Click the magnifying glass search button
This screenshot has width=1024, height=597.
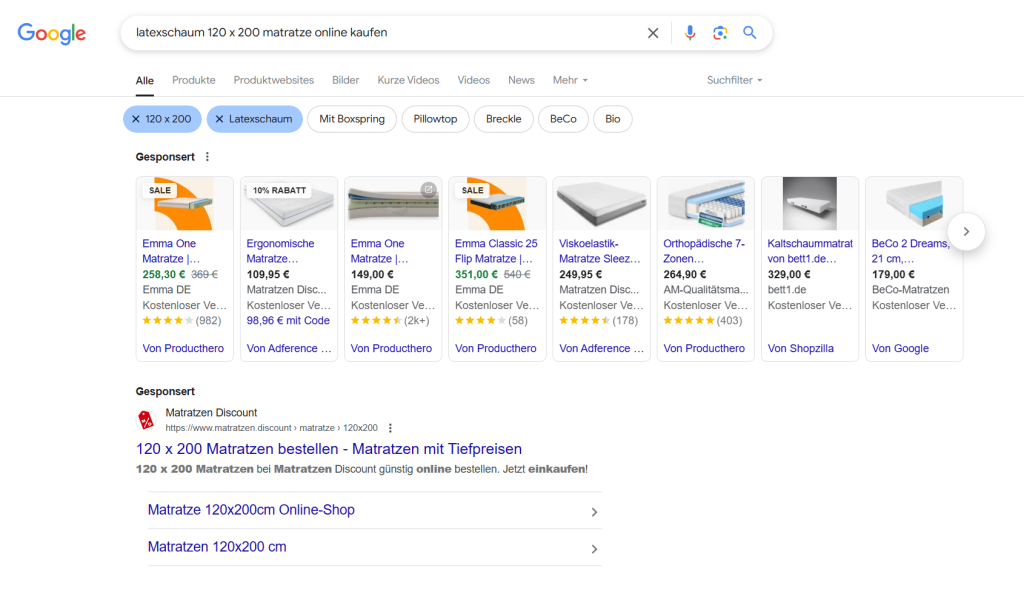pos(750,33)
